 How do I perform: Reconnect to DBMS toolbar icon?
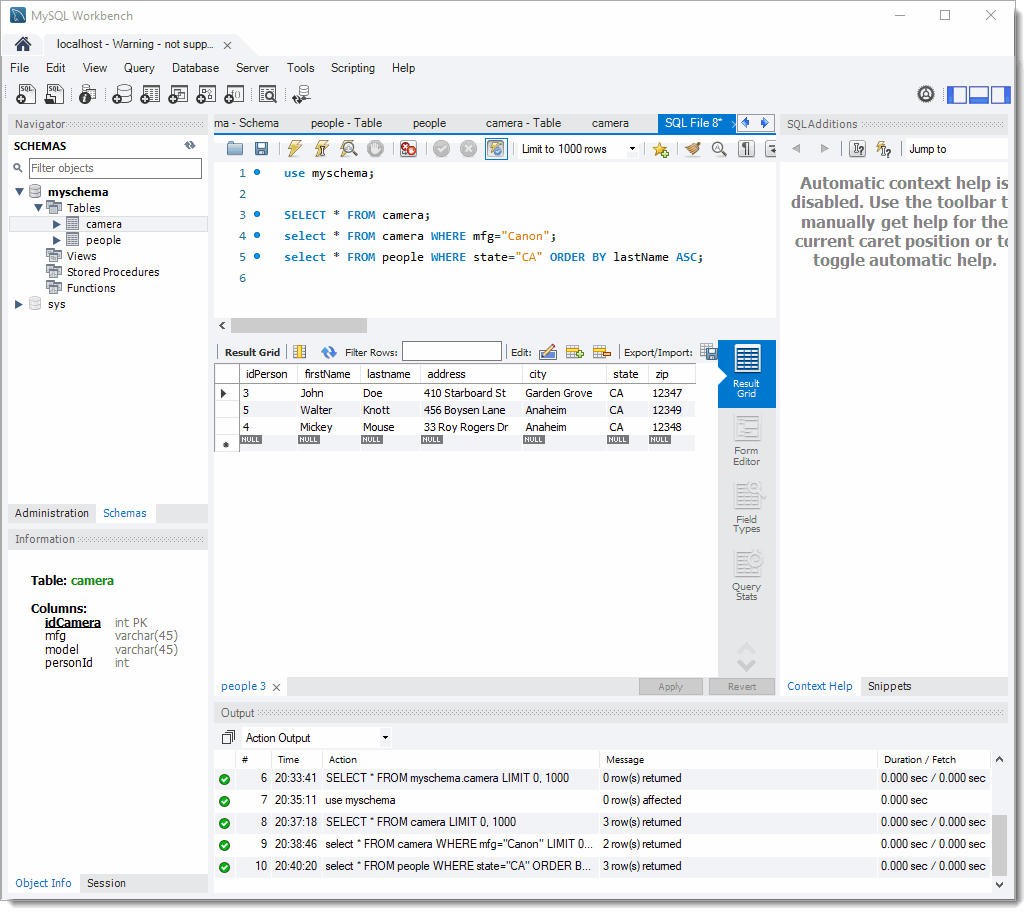pos(301,94)
